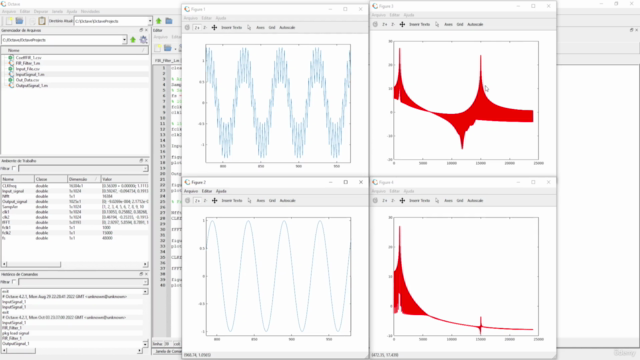Click the FIR_Filter_1.m editor tab
The width and height of the screenshot is (640, 360).
point(167,60)
